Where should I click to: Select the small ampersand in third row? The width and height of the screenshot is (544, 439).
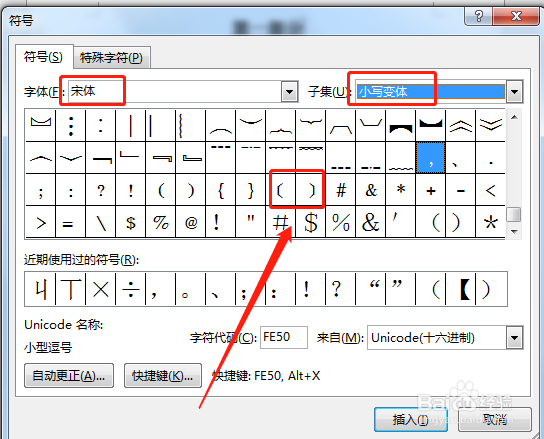[371, 190]
